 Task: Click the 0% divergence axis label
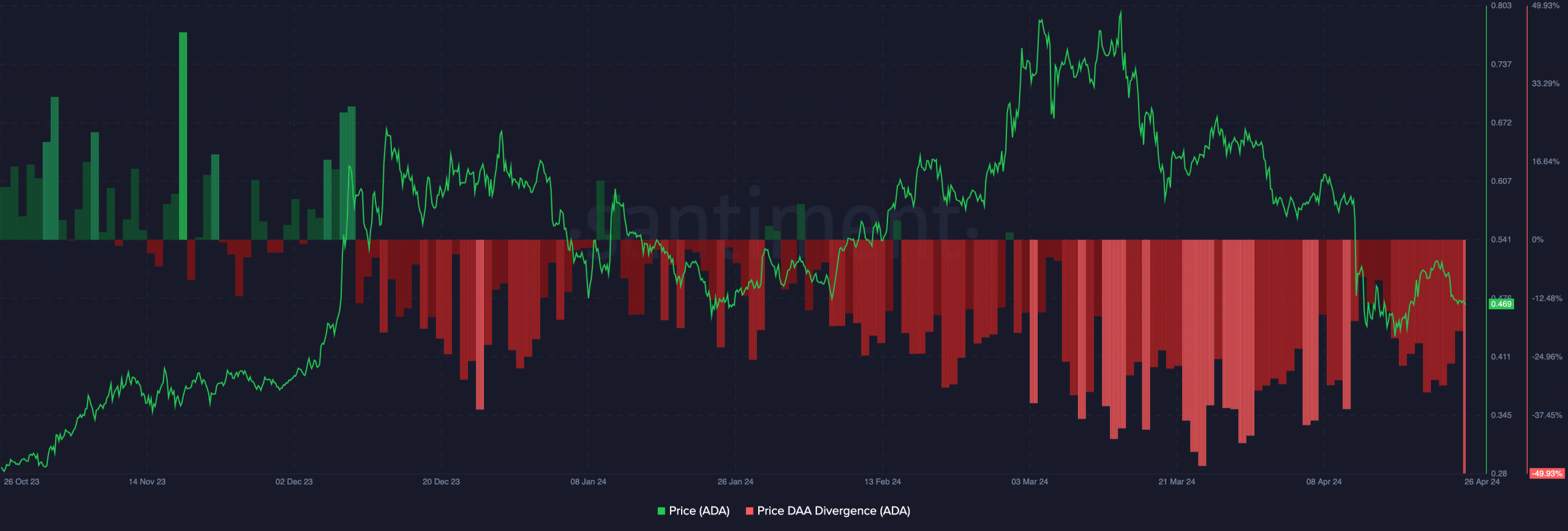coord(1538,239)
